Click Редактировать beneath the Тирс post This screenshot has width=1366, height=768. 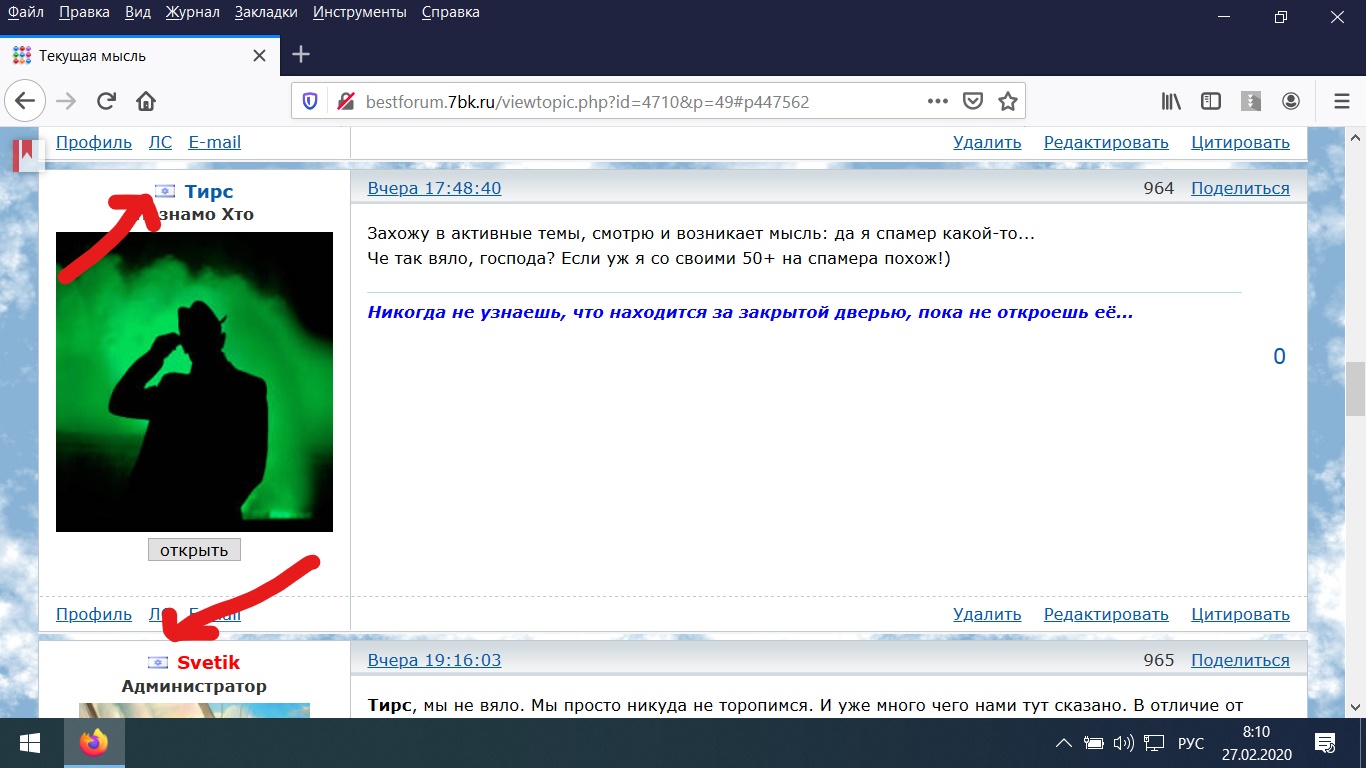[1106, 614]
